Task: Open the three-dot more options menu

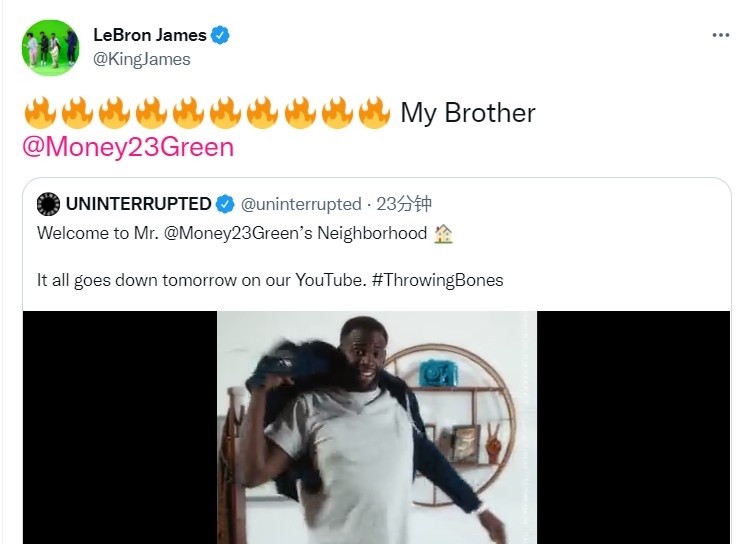Action: point(721,35)
